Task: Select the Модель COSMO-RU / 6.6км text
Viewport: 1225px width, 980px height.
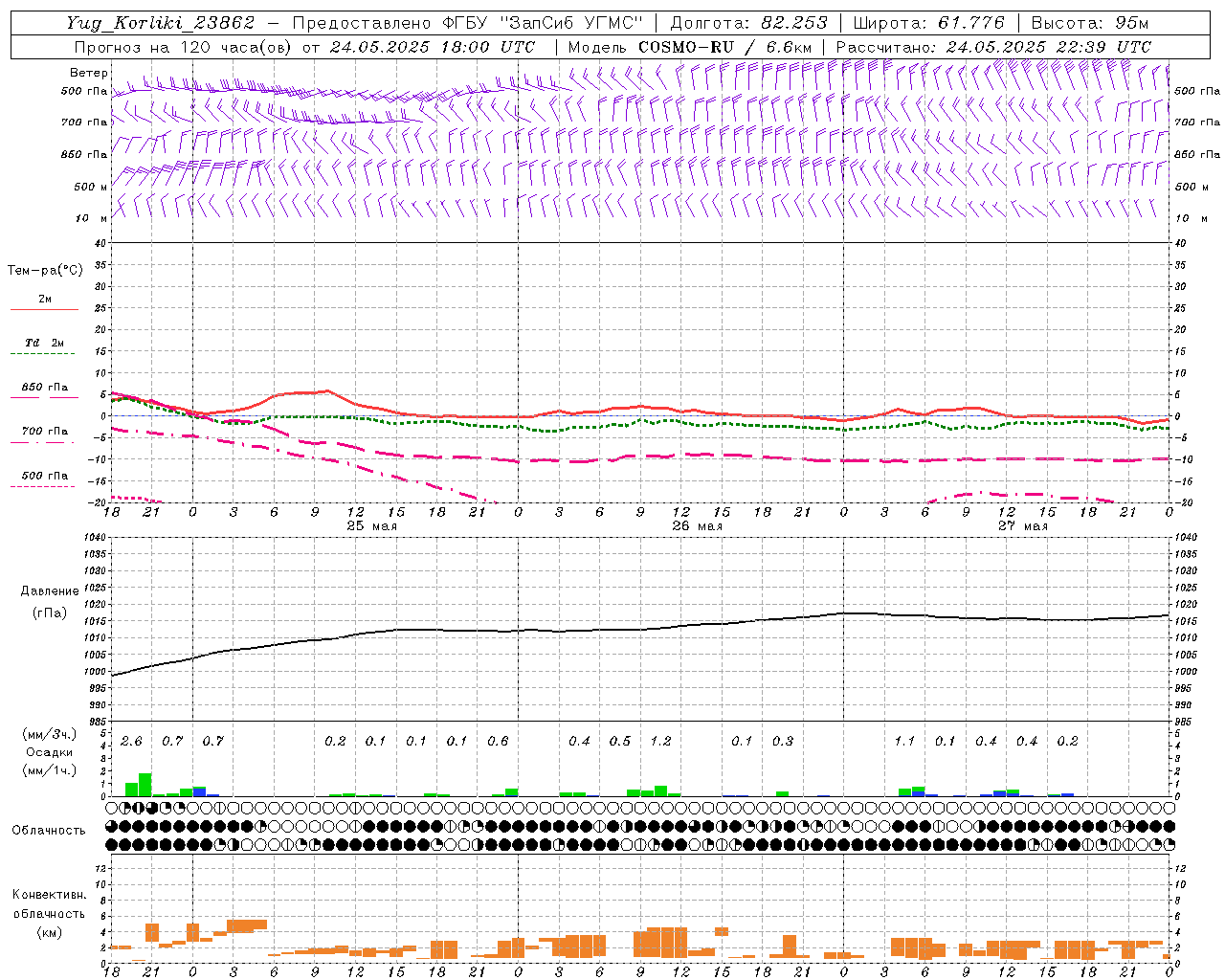Action: [689, 47]
